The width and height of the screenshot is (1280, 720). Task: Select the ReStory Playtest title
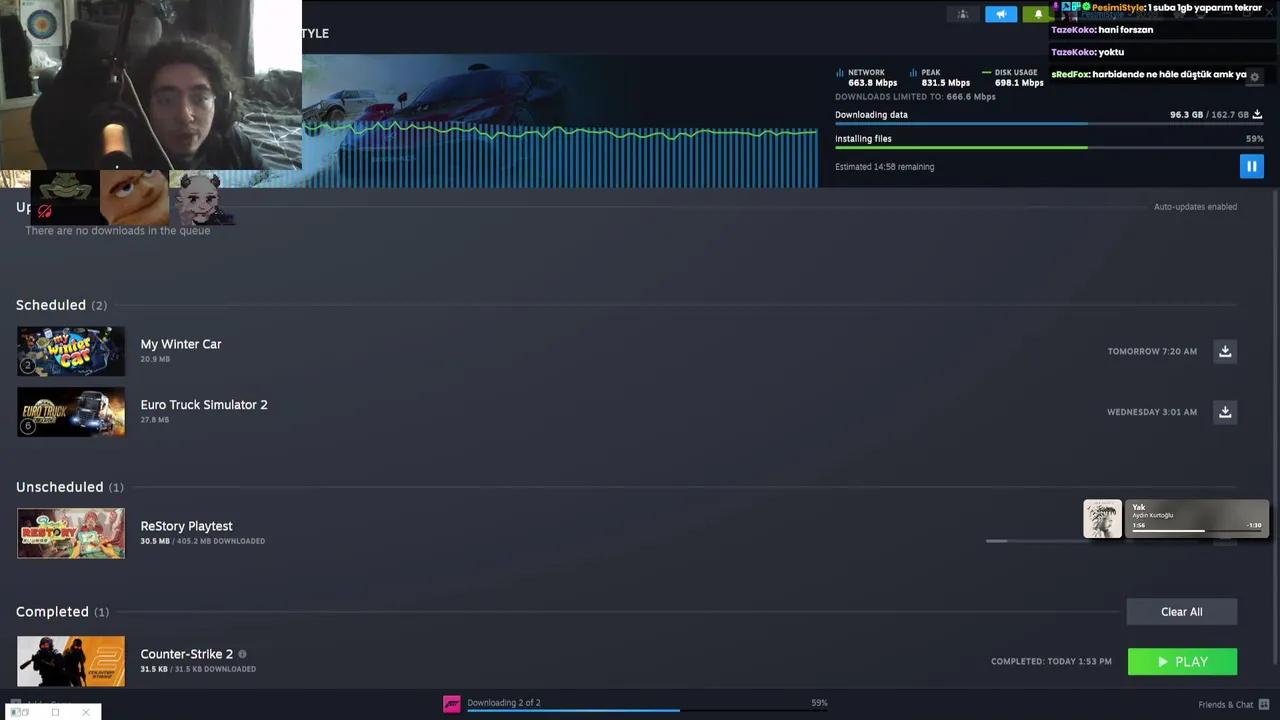[186, 526]
